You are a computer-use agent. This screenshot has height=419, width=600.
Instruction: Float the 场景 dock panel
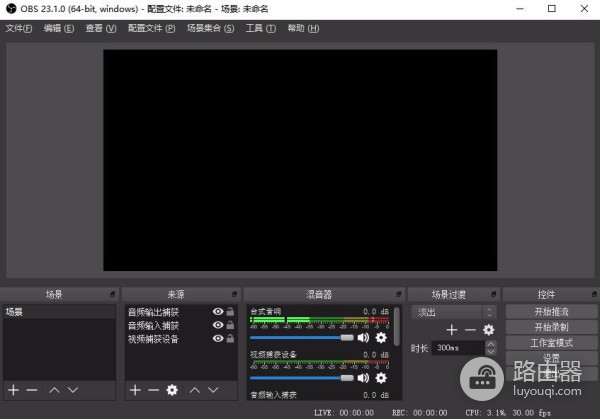112,294
